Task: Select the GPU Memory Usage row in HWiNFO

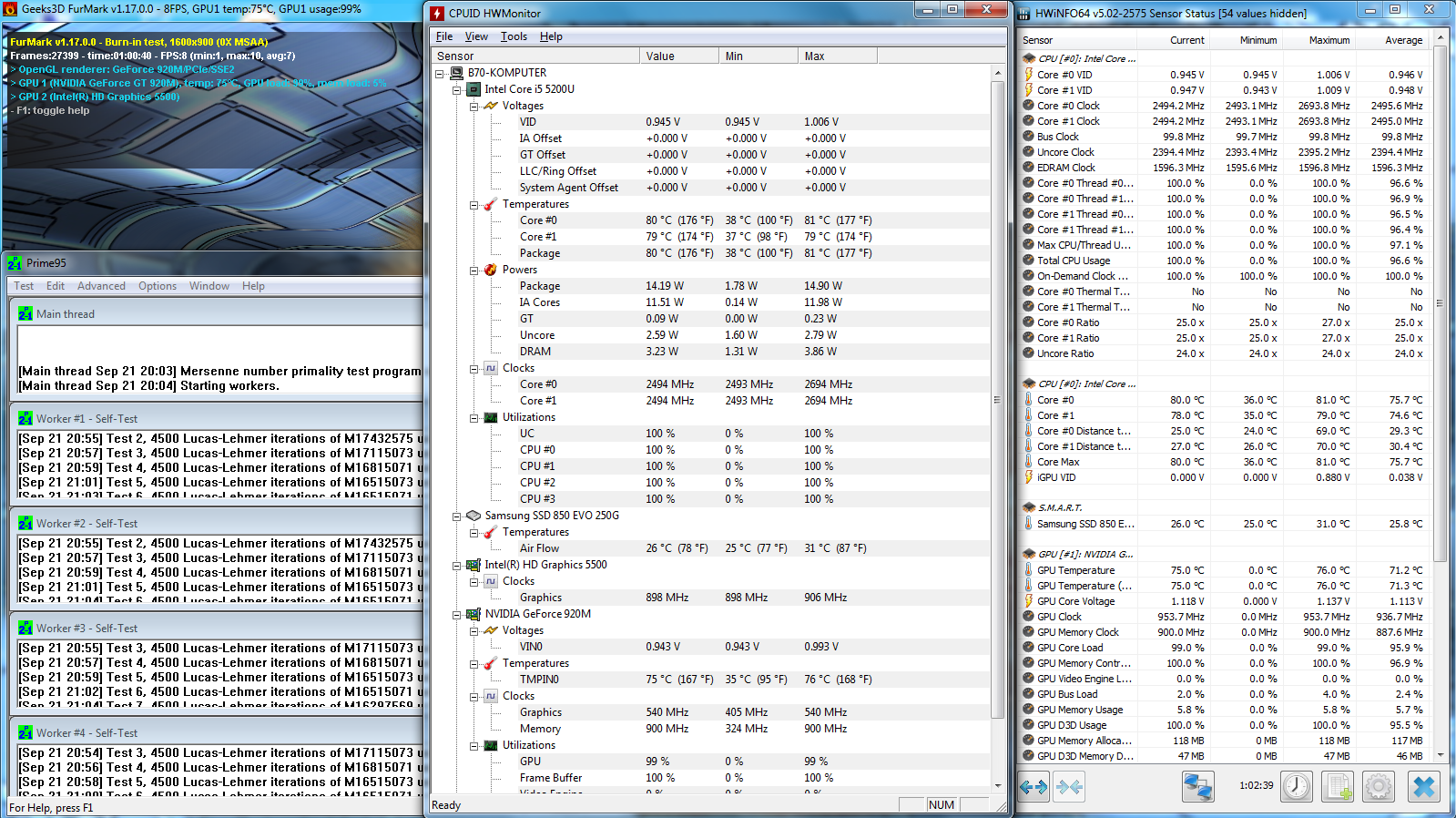Action: (1224, 710)
